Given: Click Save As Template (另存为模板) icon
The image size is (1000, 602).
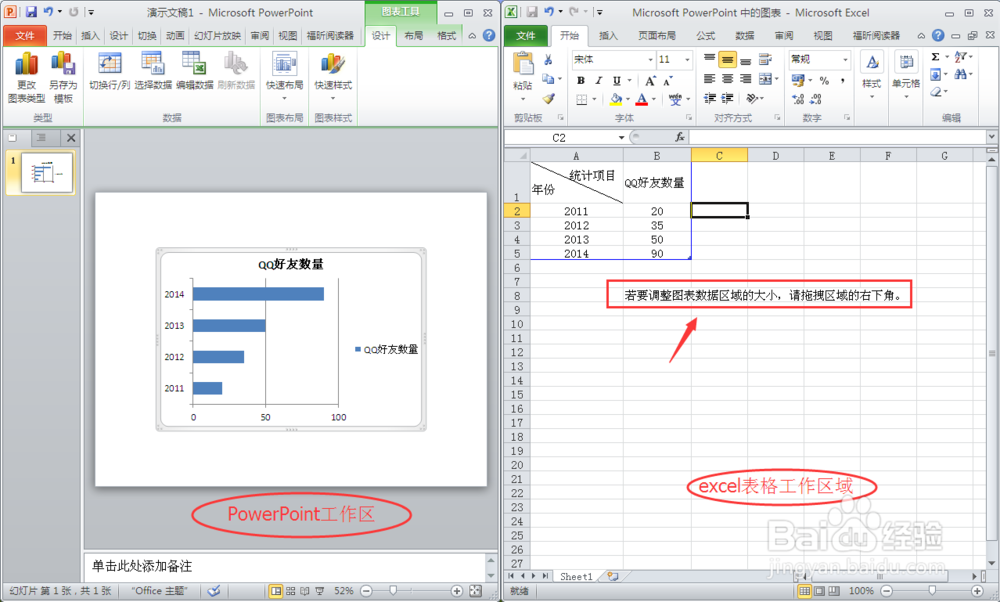Looking at the screenshot, I should [x=63, y=64].
